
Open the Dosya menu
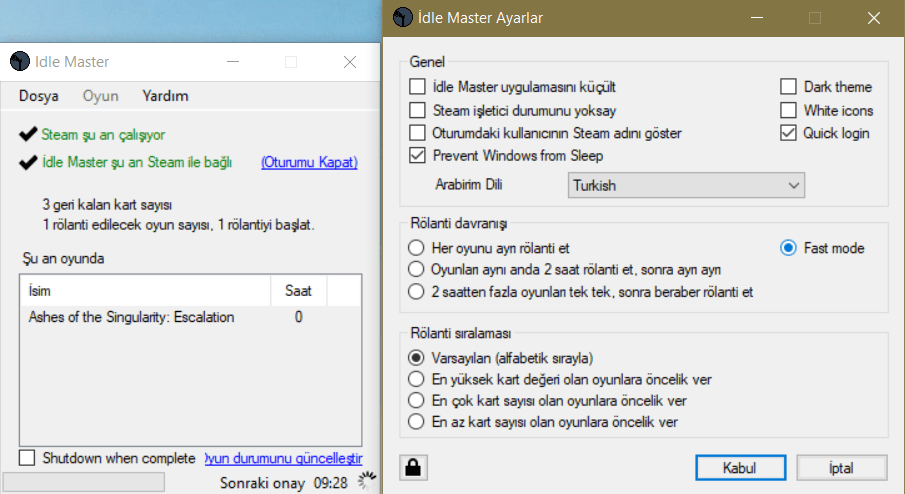pyautogui.click(x=39, y=96)
